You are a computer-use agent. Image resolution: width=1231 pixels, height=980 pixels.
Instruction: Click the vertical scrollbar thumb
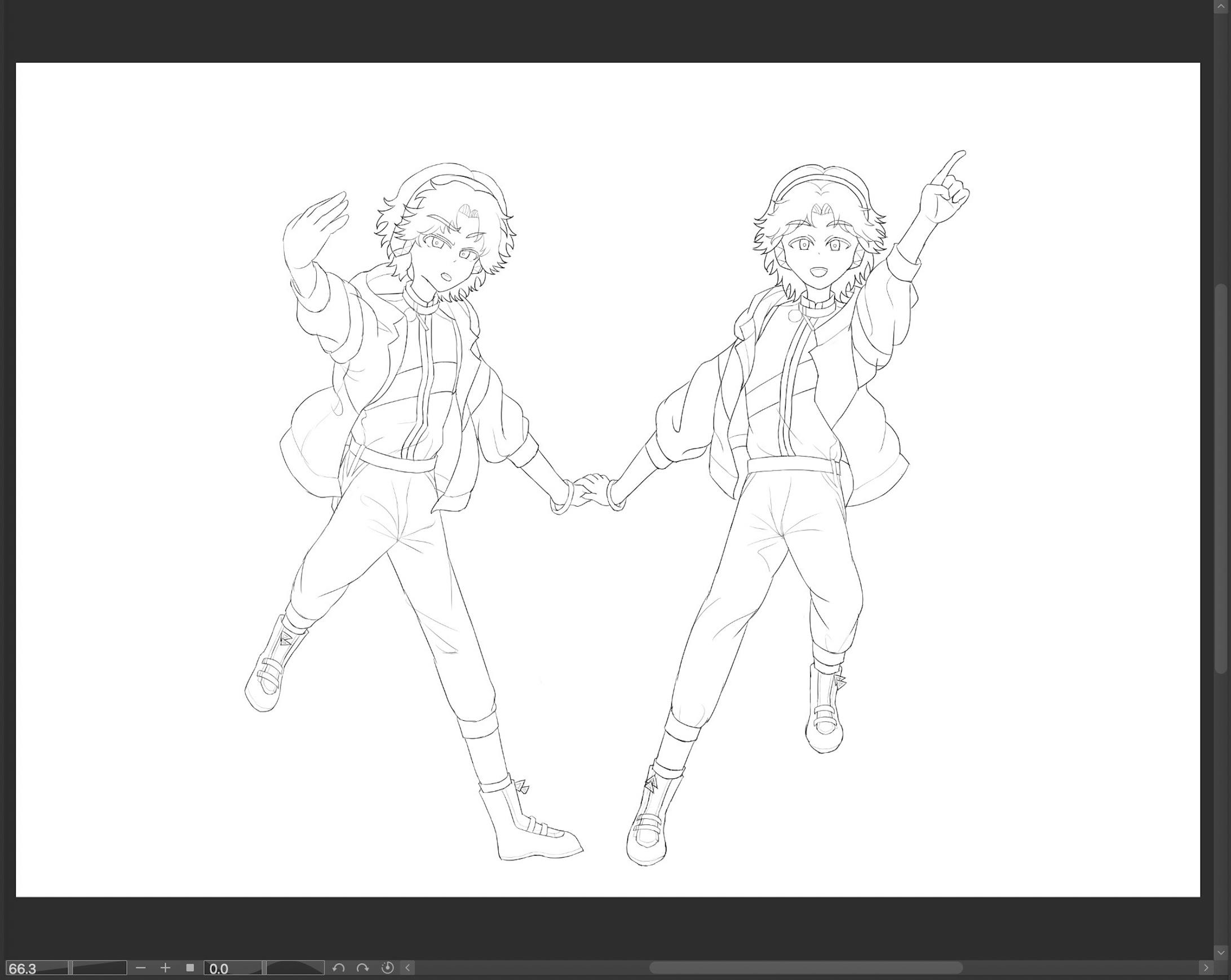tap(1221, 480)
